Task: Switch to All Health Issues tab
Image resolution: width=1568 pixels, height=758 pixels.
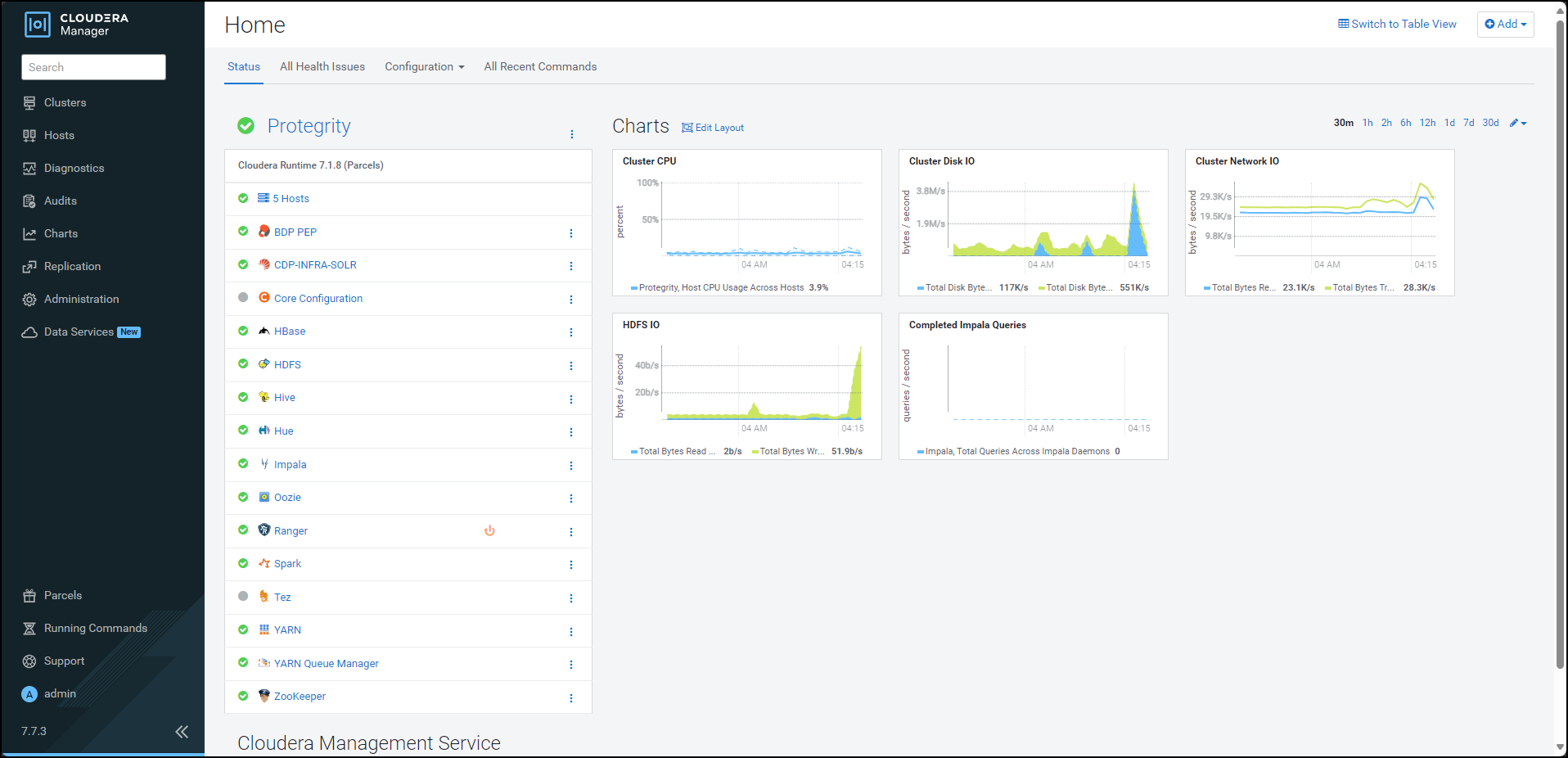Action: pos(322,66)
